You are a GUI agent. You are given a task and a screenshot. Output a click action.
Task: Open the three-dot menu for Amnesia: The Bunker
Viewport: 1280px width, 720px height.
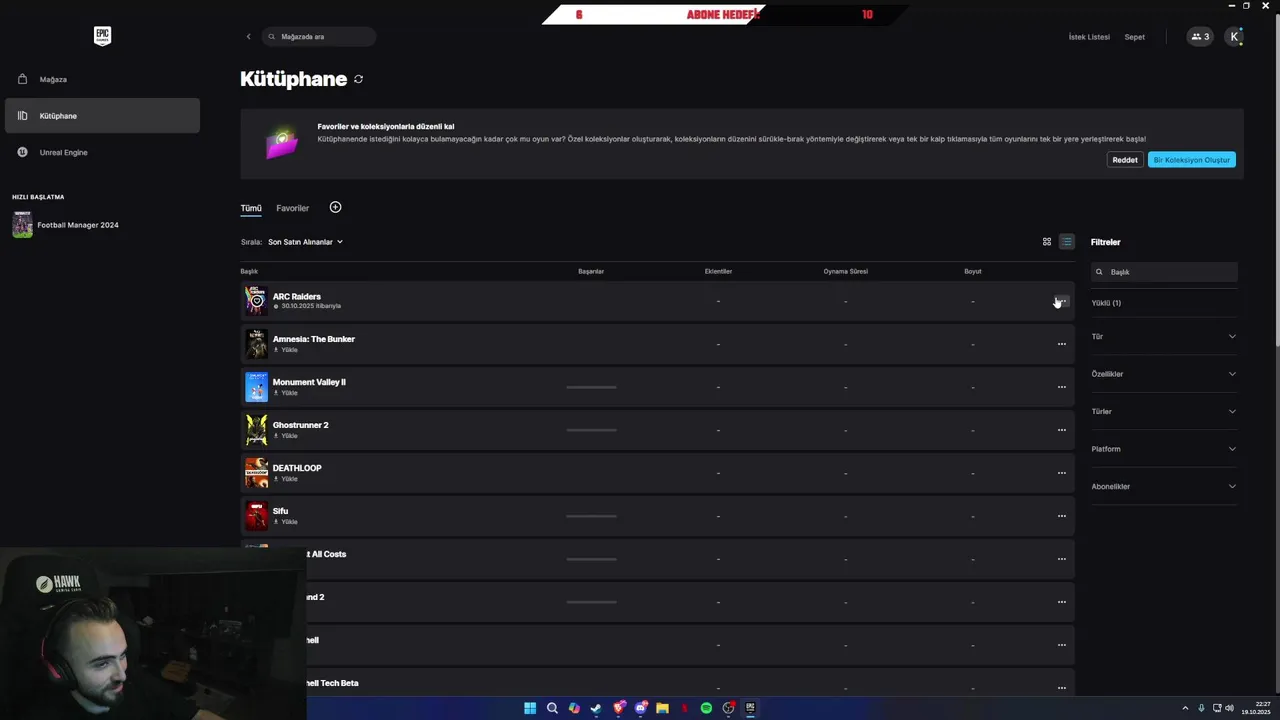point(1061,344)
